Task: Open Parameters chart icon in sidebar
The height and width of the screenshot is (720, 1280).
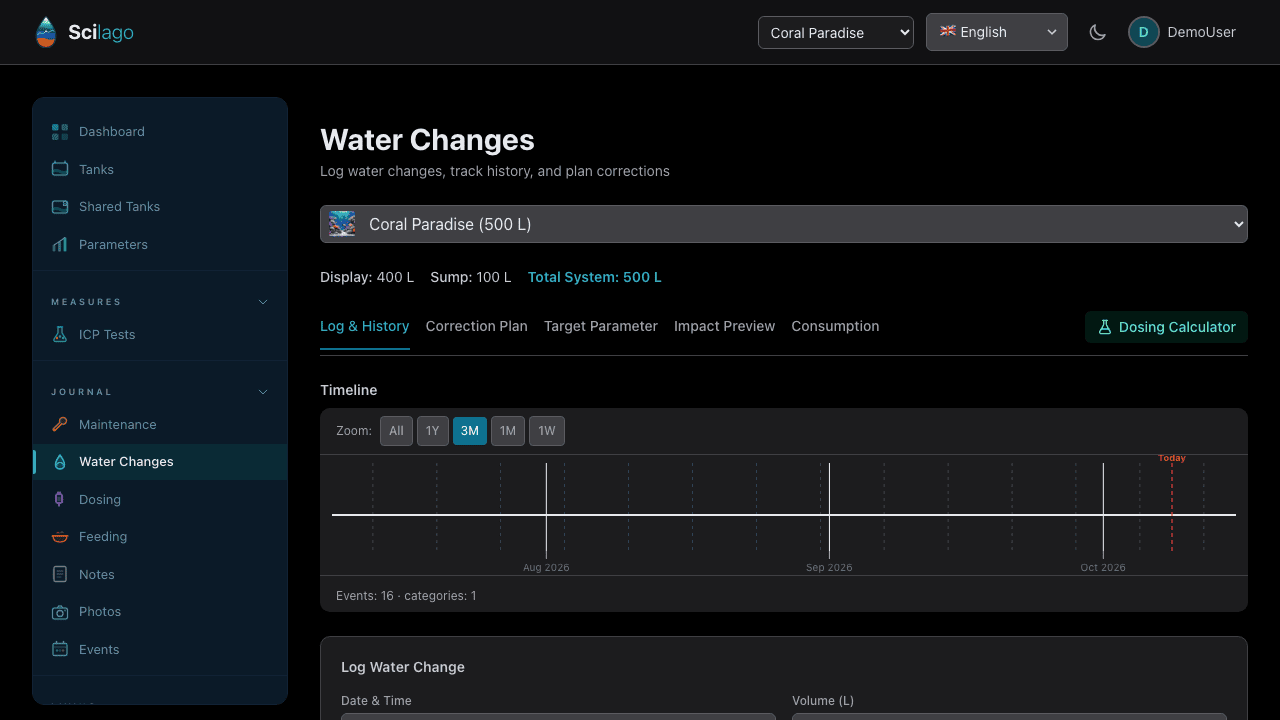Action: (60, 244)
